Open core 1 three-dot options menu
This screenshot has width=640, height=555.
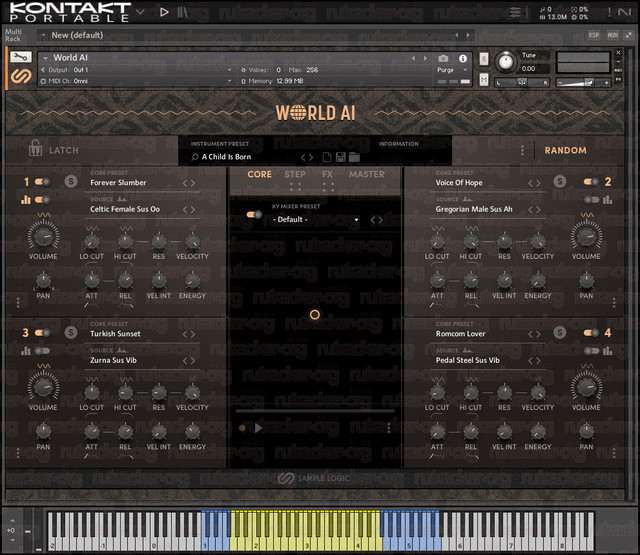[18, 302]
